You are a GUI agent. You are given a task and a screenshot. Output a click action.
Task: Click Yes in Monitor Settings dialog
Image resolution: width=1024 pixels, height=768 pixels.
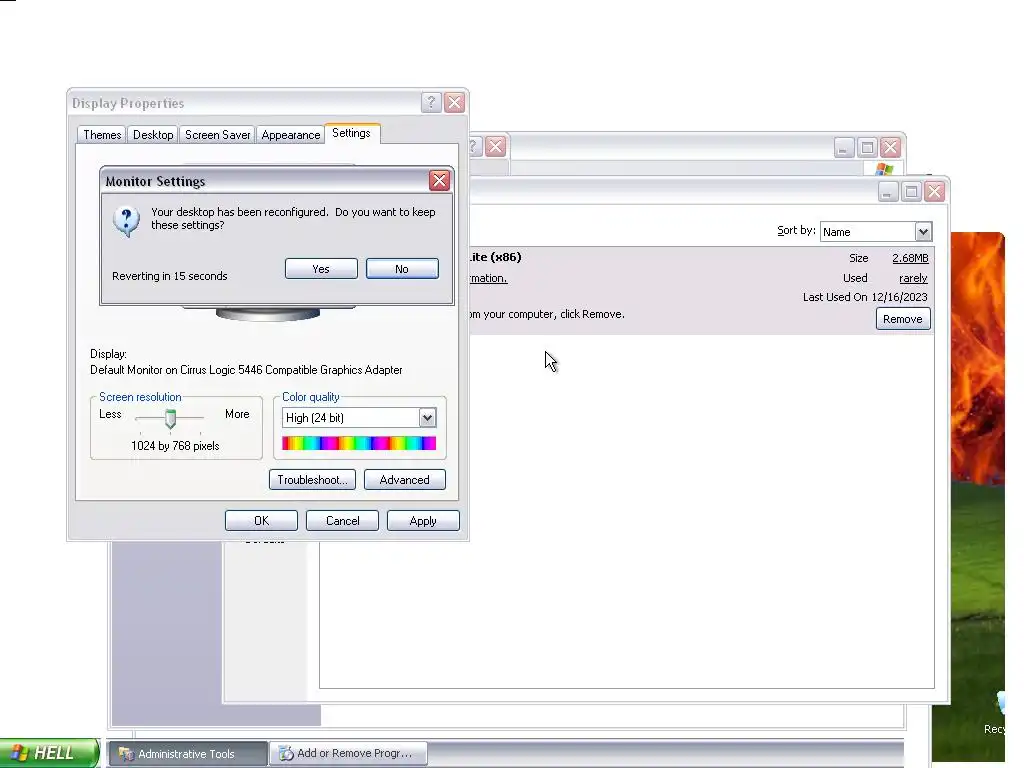tap(321, 268)
